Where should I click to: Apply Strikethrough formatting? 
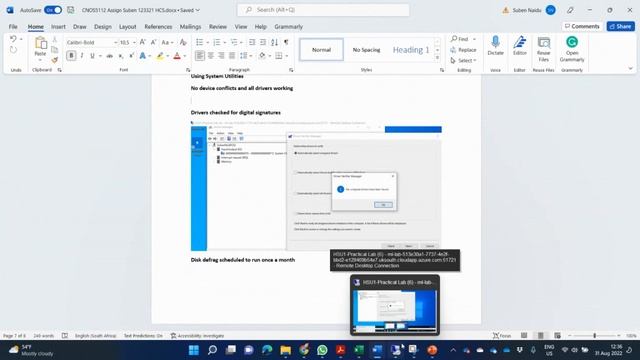[x=110, y=56]
